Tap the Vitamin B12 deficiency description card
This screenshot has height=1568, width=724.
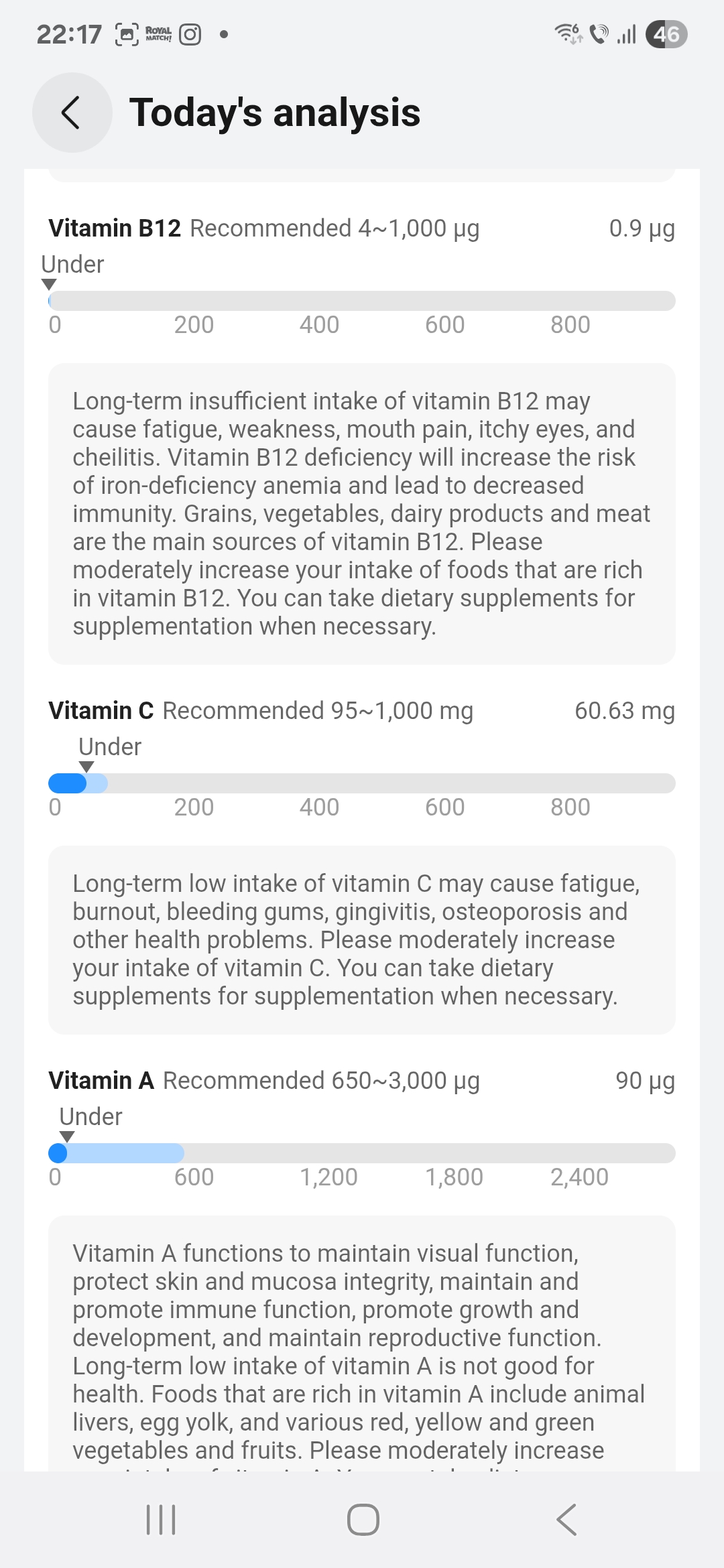point(362,514)
